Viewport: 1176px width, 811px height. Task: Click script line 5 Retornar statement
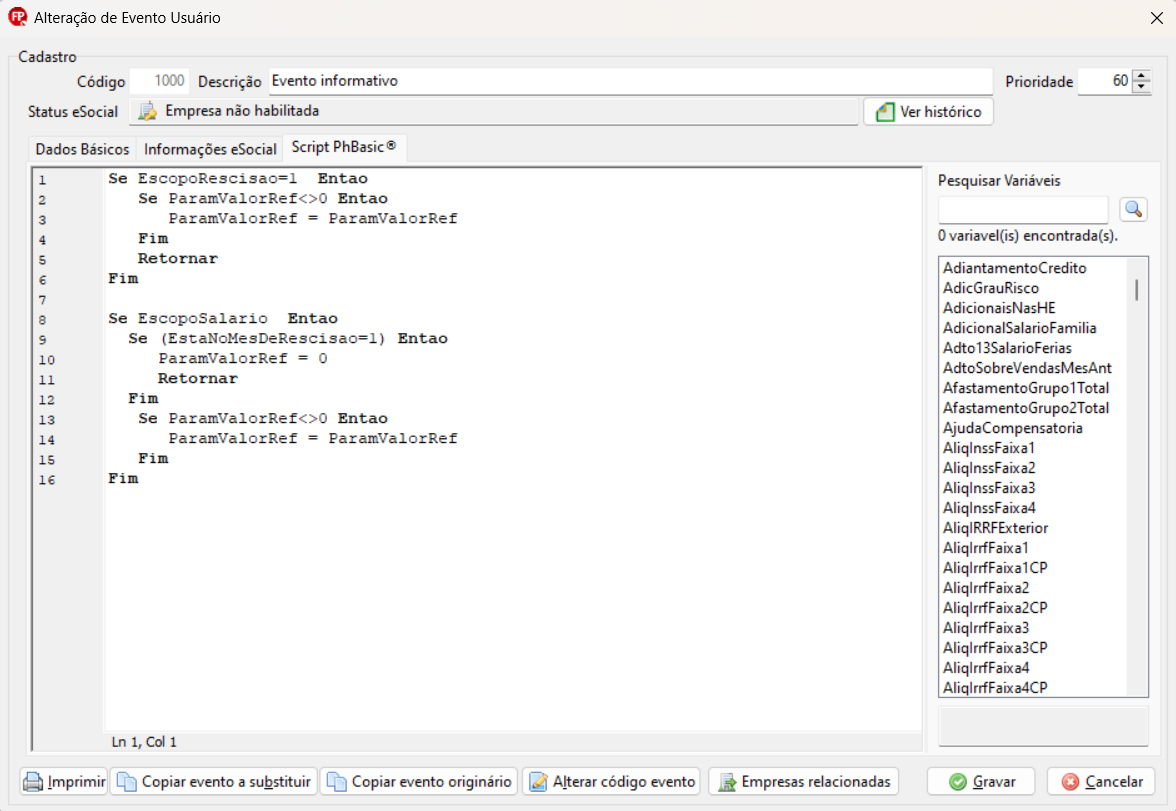[x=178, y=259]
